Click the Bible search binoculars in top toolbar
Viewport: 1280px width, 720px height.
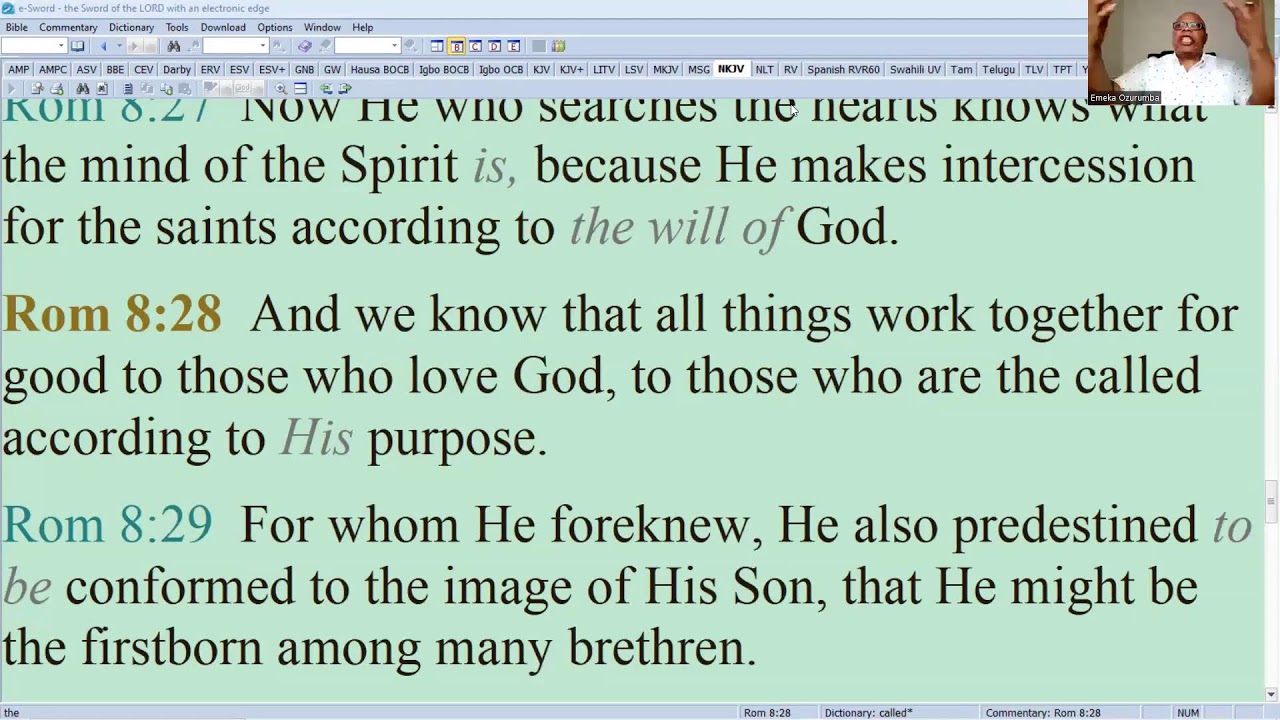click(x=174, y=46)
